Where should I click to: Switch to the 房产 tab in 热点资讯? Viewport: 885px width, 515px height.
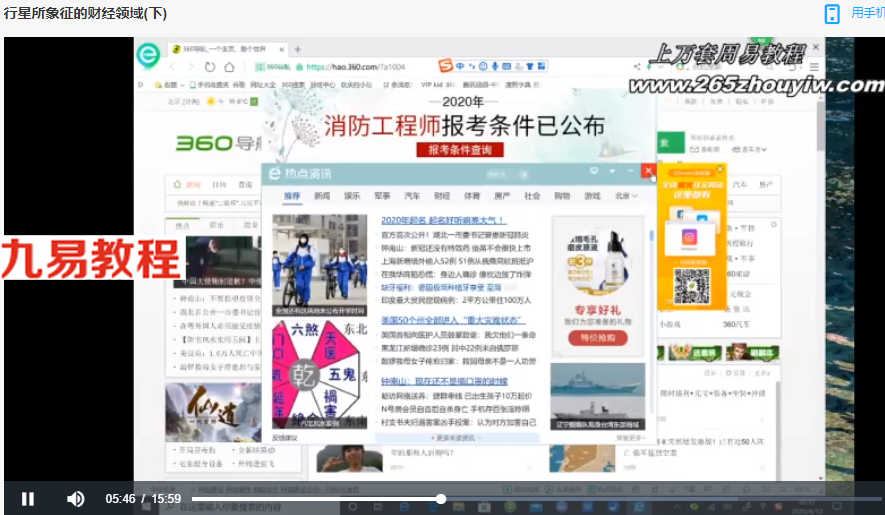click(x=502, y=196)
